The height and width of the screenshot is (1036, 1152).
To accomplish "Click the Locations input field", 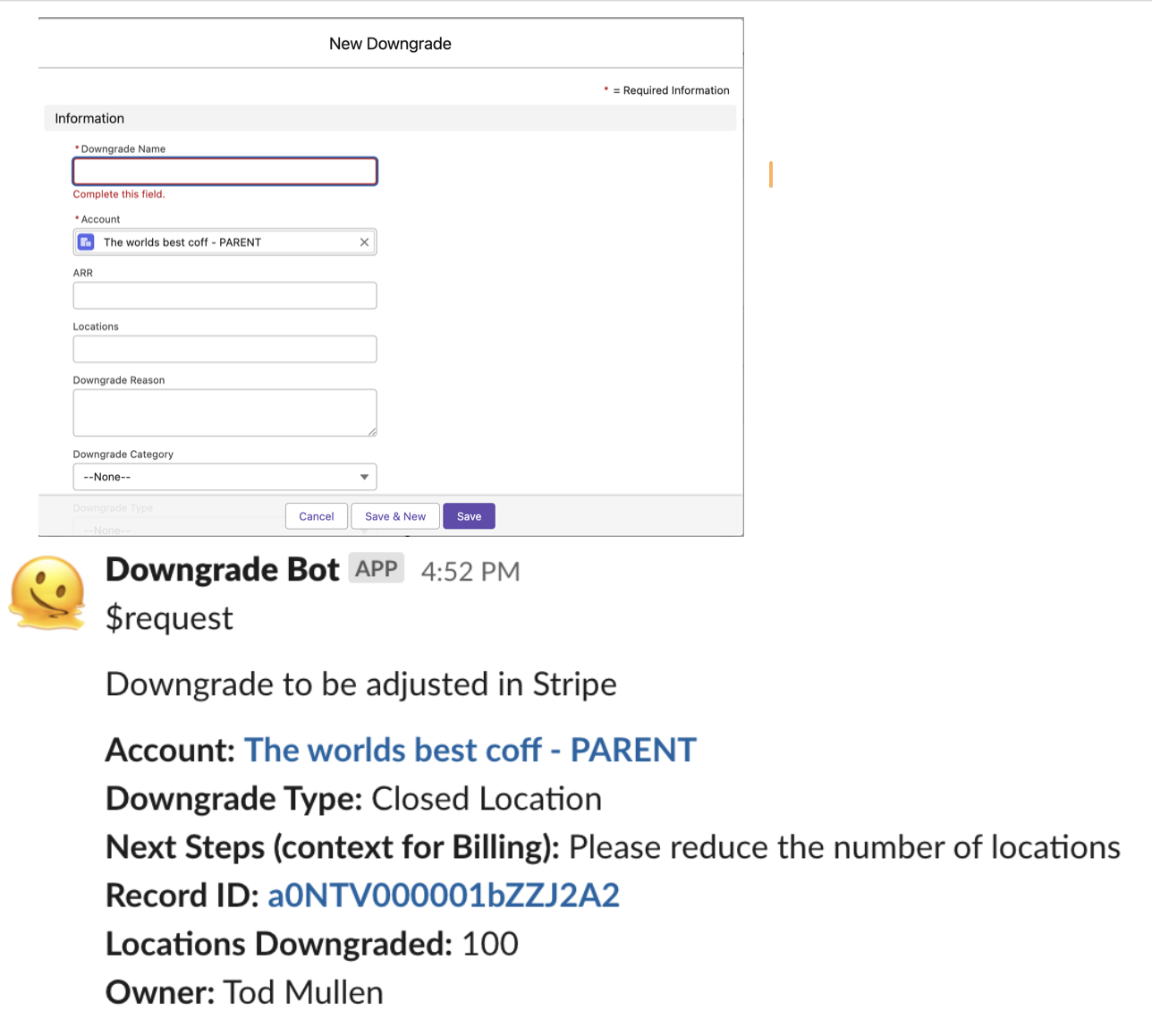I will pos(224,349).
